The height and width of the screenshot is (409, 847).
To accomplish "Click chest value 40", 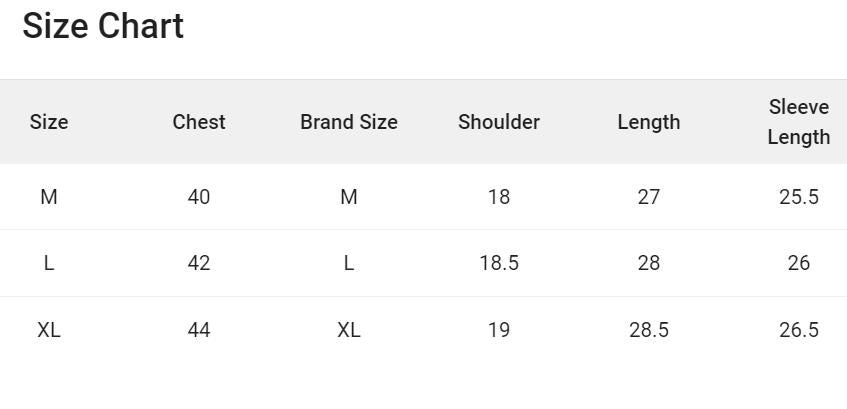I will pyautogui.click(x=199, y=197).
